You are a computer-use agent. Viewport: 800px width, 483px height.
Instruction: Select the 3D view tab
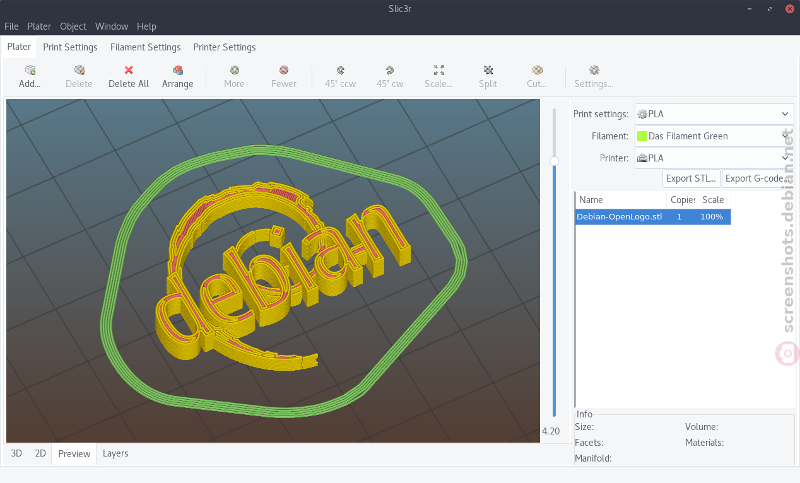[16, 453]
